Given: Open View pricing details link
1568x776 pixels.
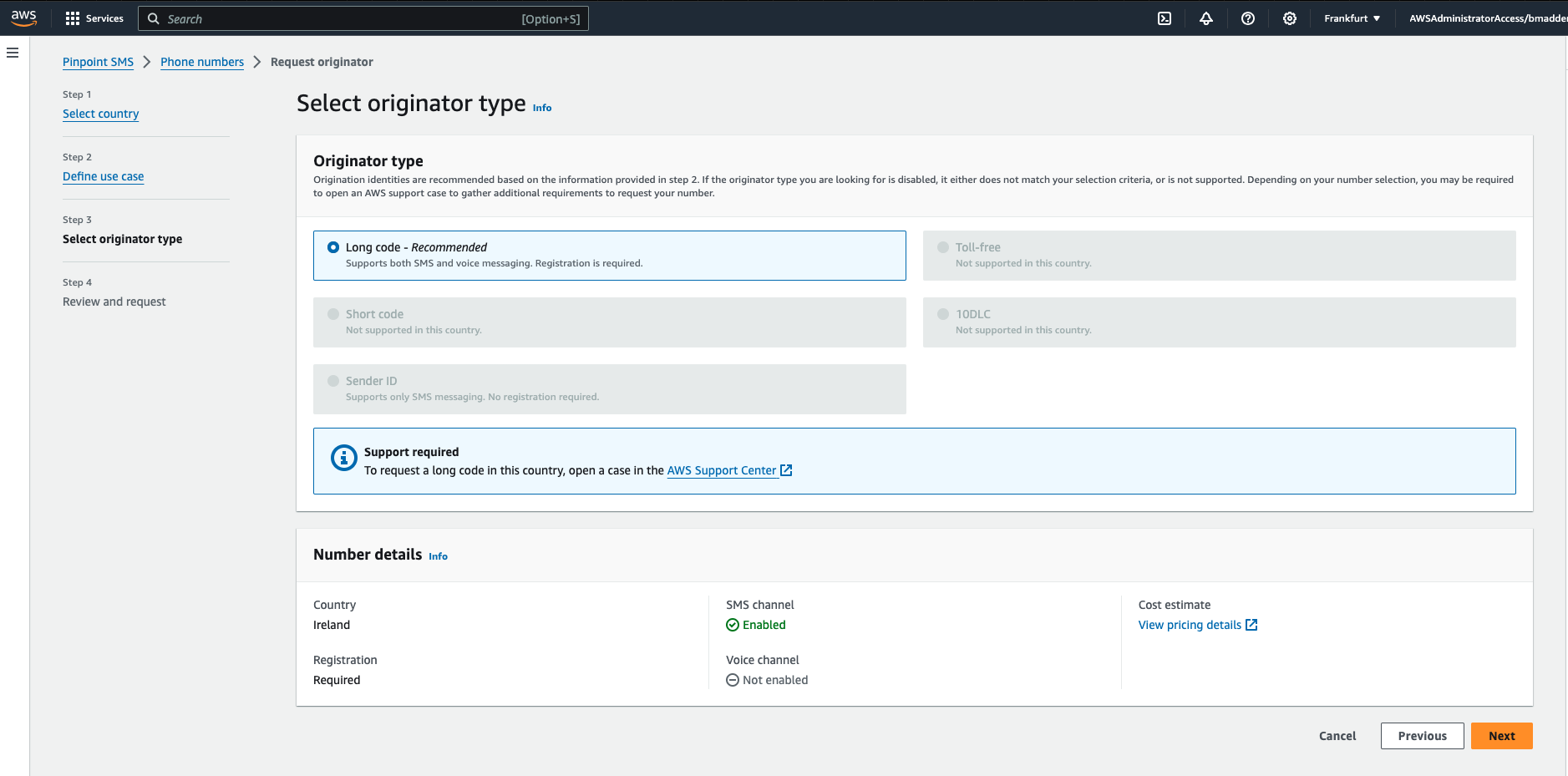Looking at the screenshot, I should 1190,625.
